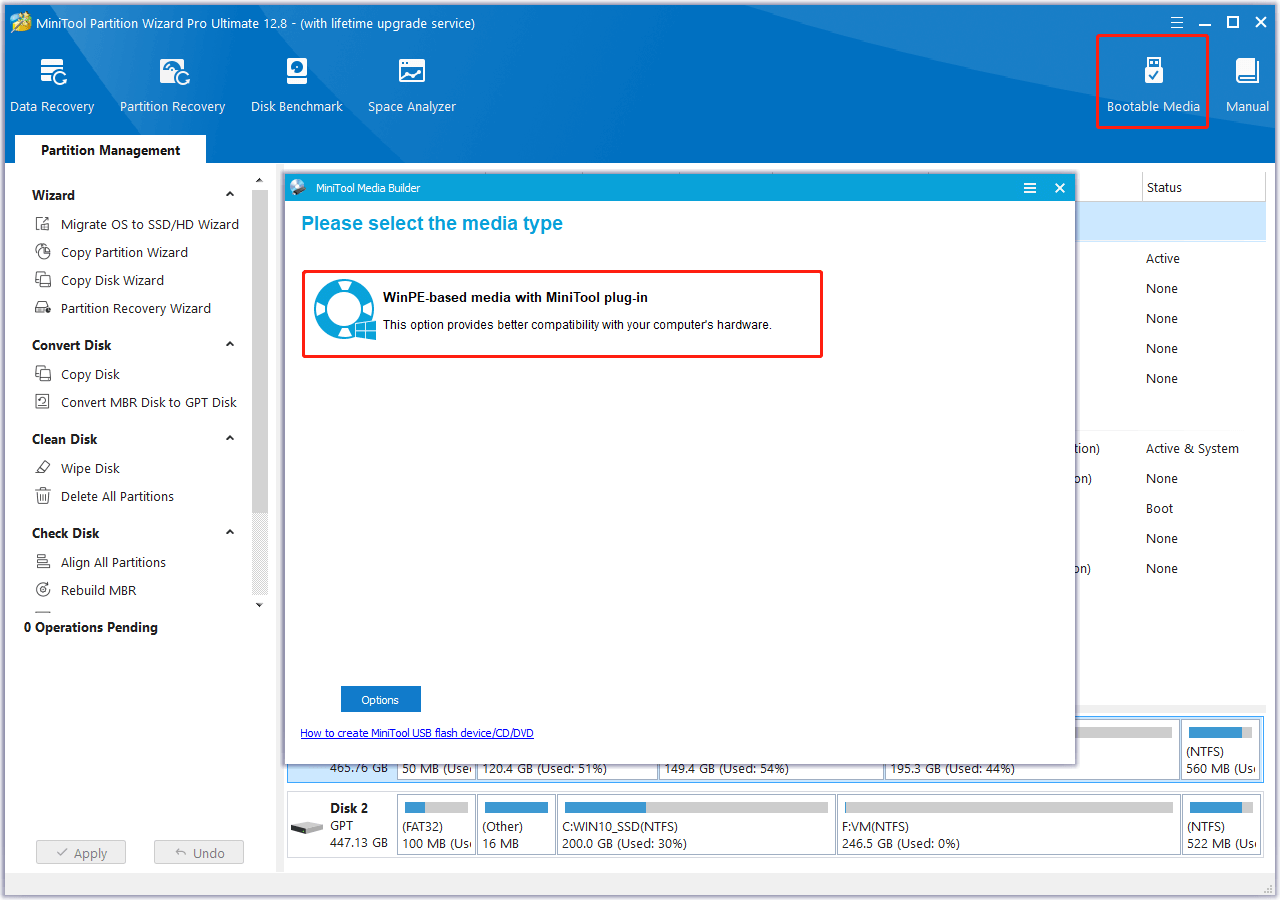Collapse the Check Disk section

click(x=230, y=533)
